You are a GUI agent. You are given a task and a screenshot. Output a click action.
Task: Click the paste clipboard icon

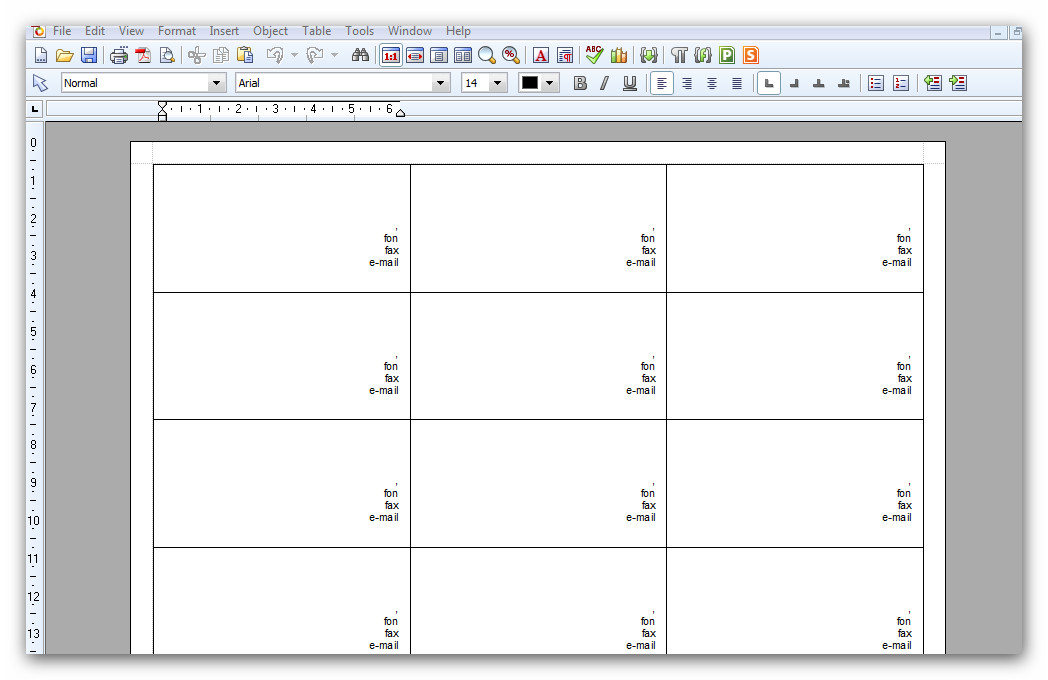click(x=245, y=55)
